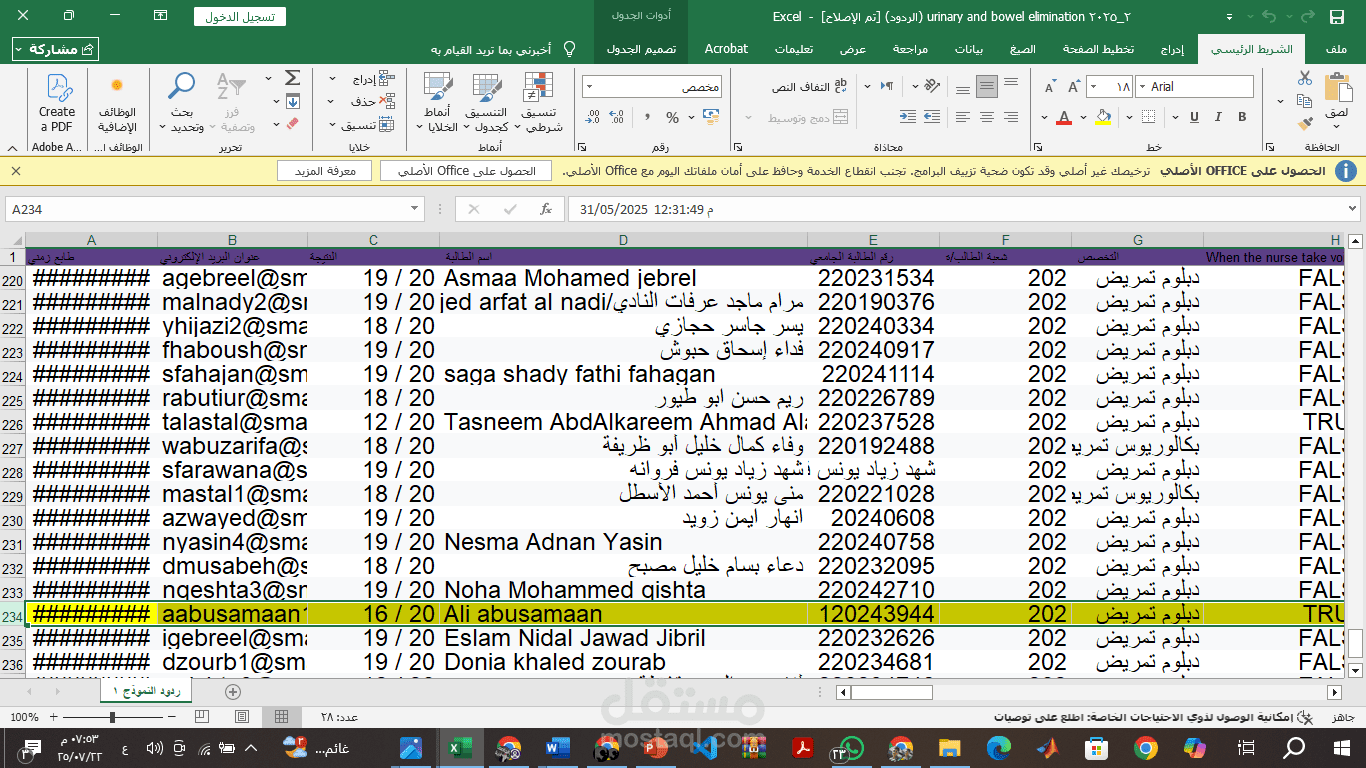
Task: Switch to Data (بيانات) tab
Action: [x=968, y=49]
